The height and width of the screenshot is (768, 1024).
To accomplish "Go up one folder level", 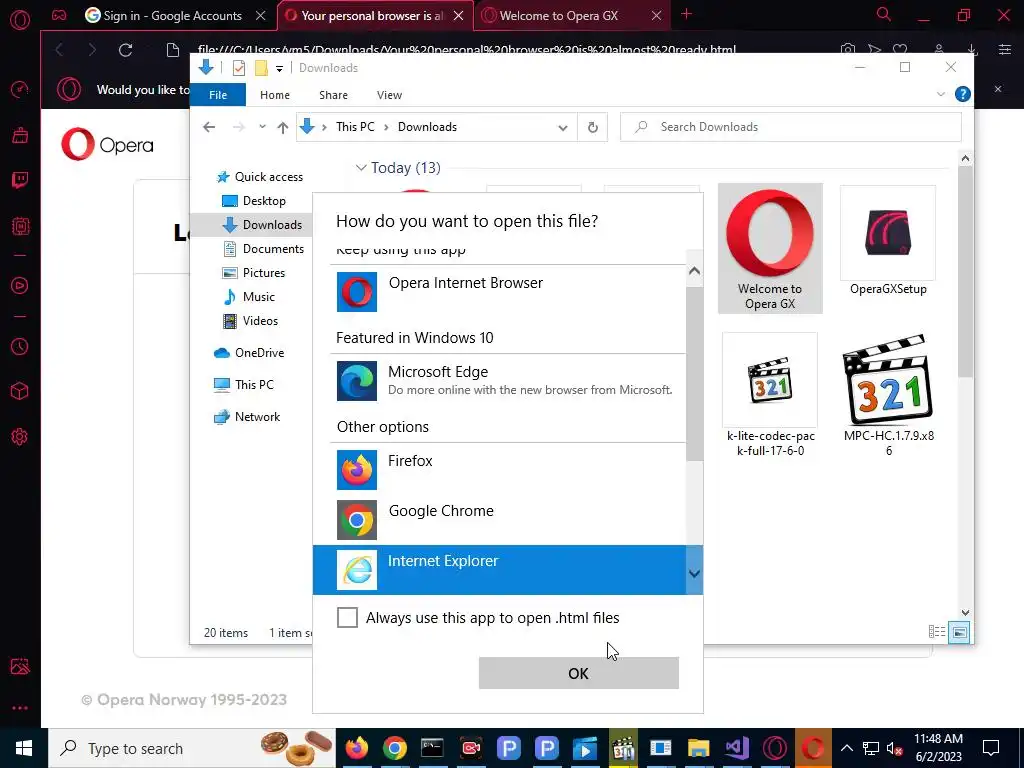I will tap(283, 127).
